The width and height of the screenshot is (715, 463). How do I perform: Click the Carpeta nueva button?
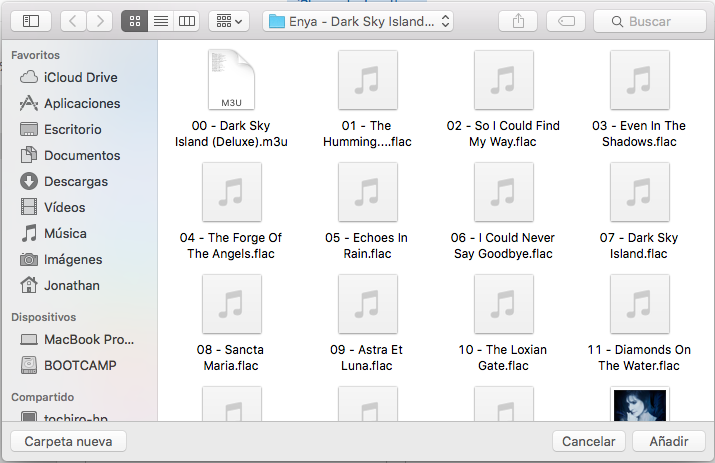(68, 441)
